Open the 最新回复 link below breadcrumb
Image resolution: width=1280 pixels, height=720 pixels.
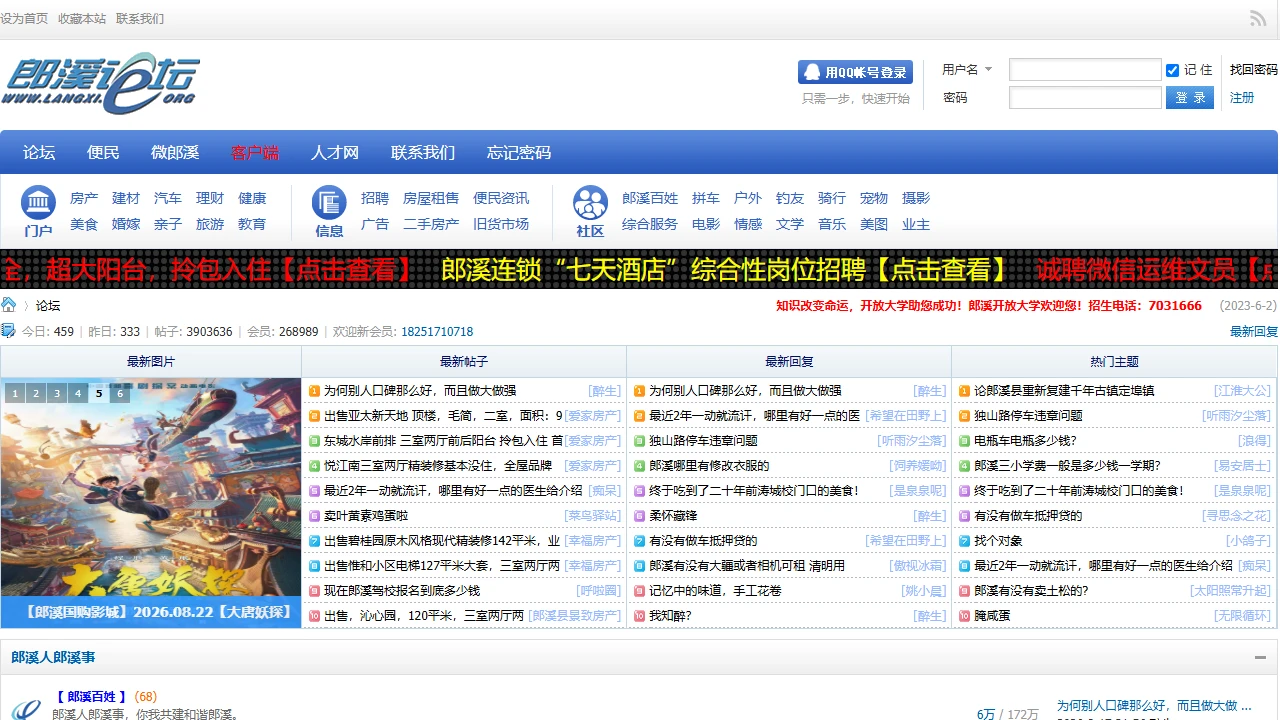[1254, 332]
